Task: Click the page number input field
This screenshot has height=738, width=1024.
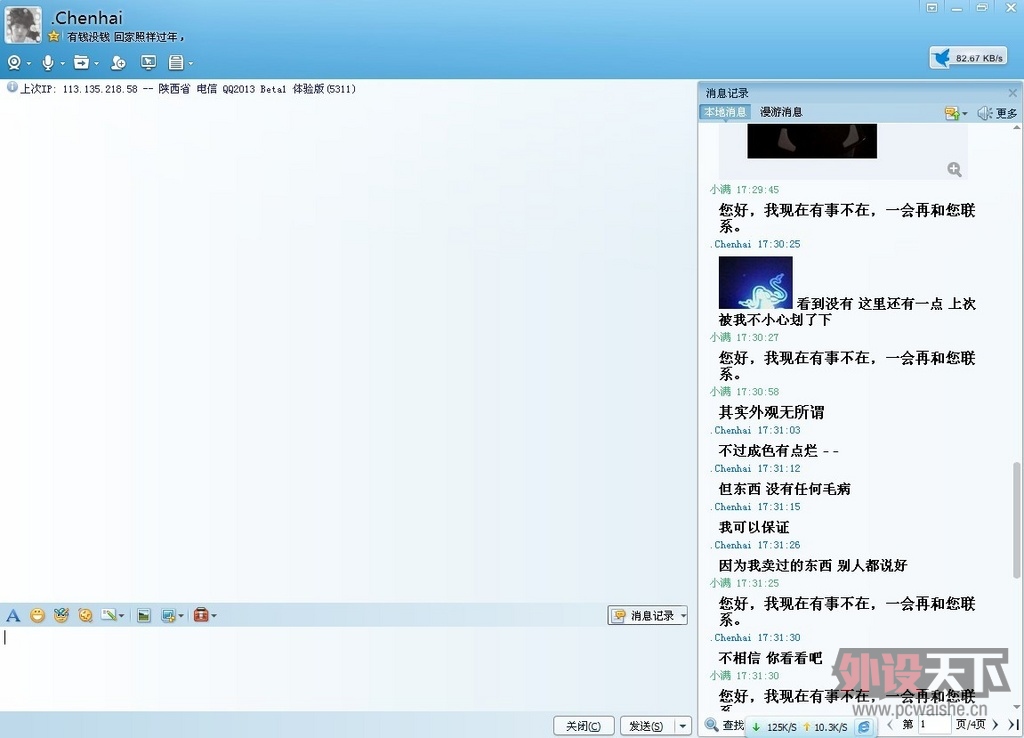Action: [934, 724]
